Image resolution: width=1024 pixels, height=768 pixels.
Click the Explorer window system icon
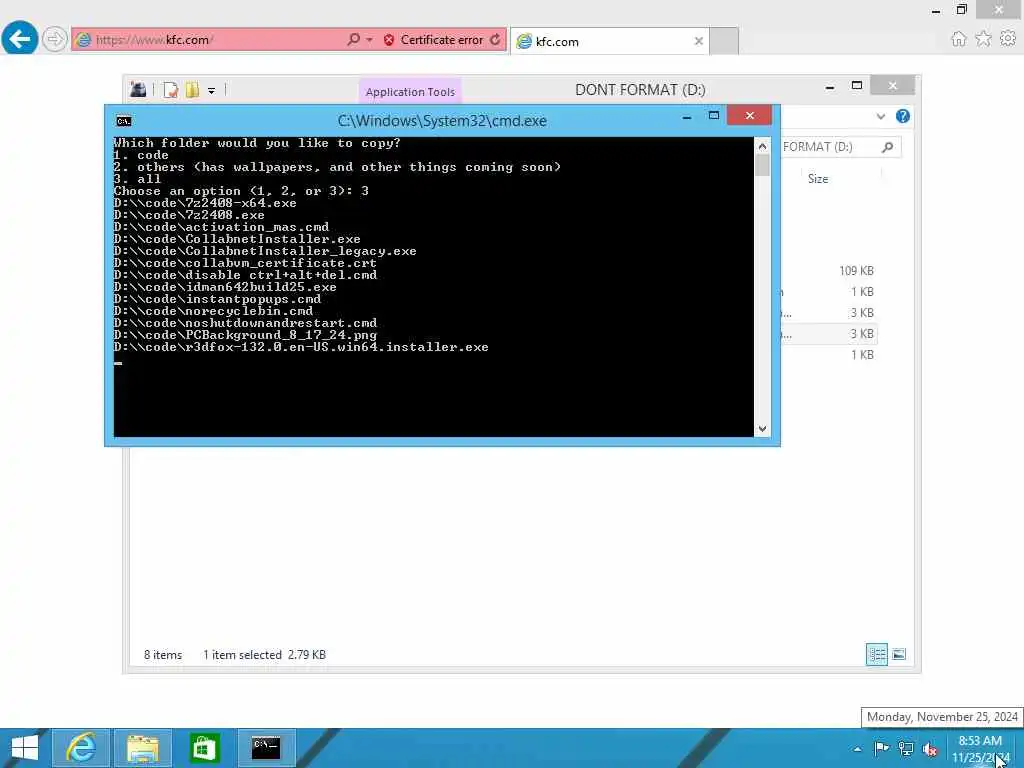click(138, 89)
